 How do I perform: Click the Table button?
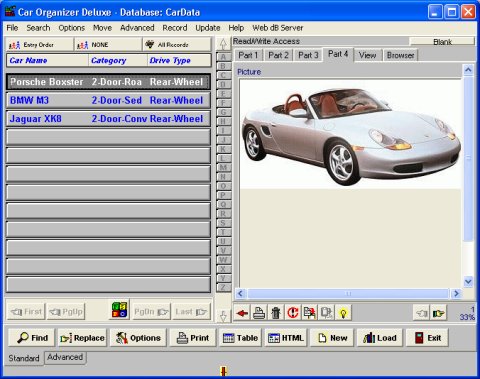point(240,338)
